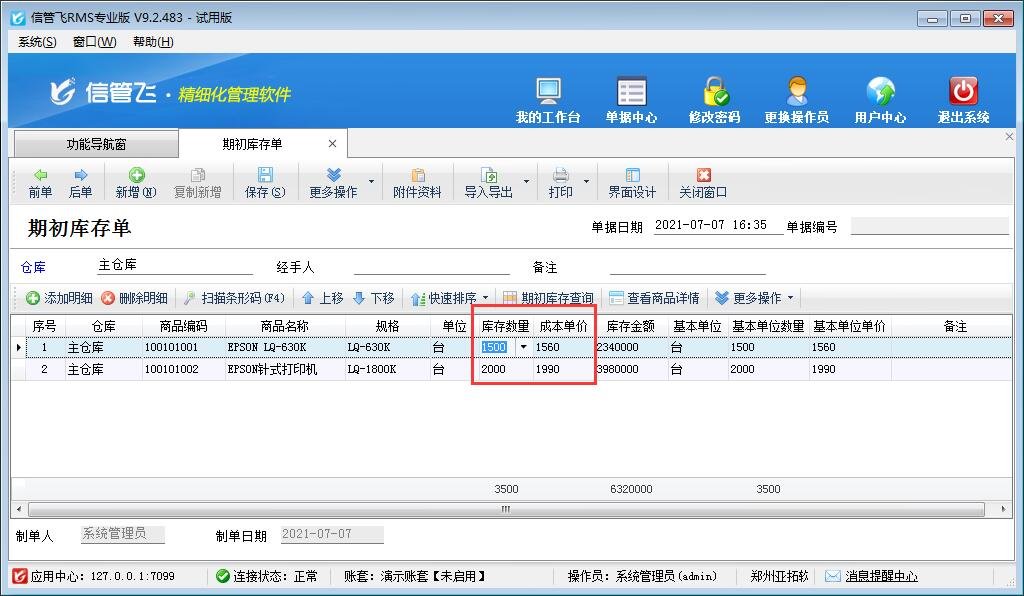The image size is (1024, 596).
Task: Click 添加明细 add detail button
Action: pos(59,298)
